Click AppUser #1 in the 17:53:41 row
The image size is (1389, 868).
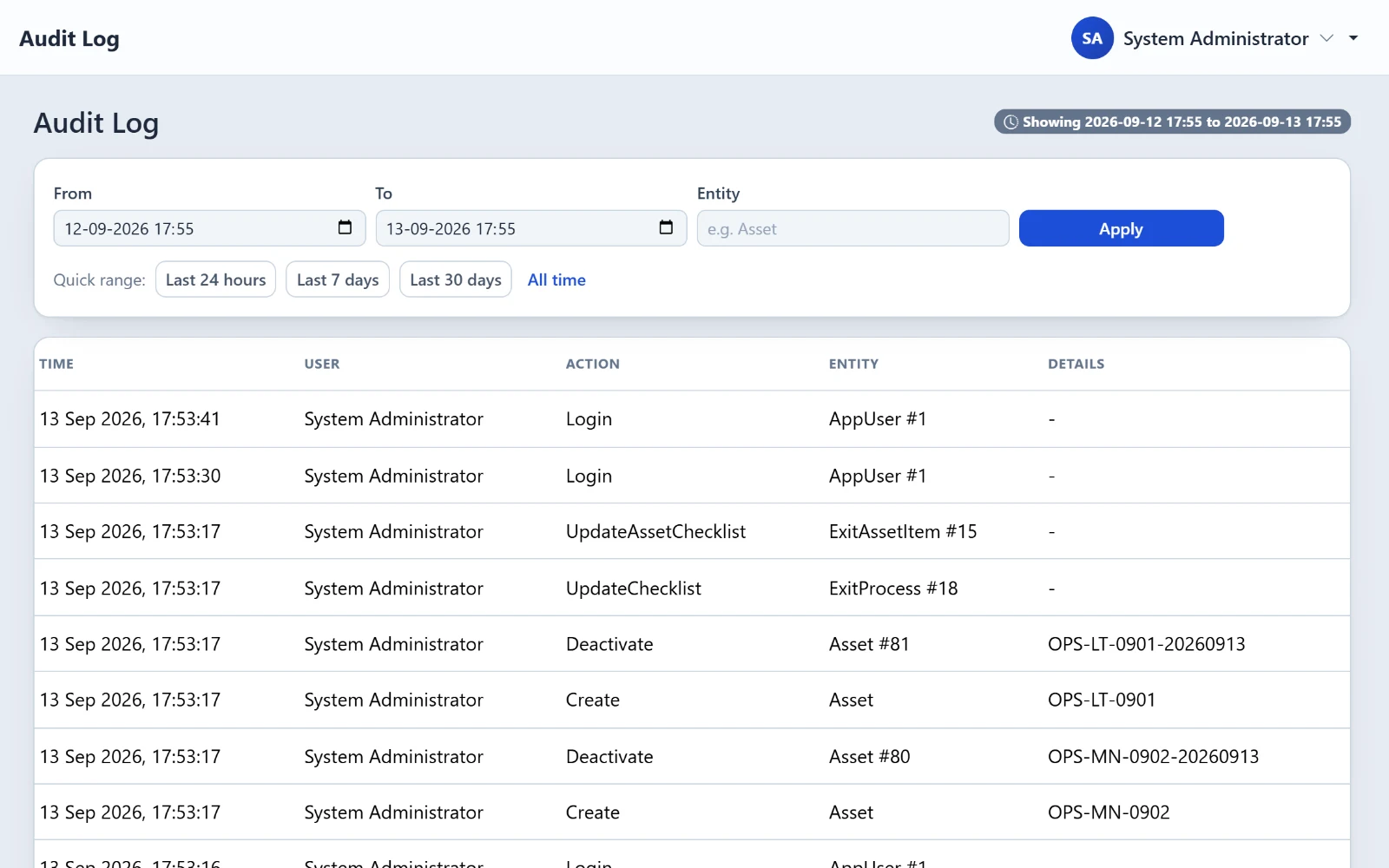(x=878, y=419)
